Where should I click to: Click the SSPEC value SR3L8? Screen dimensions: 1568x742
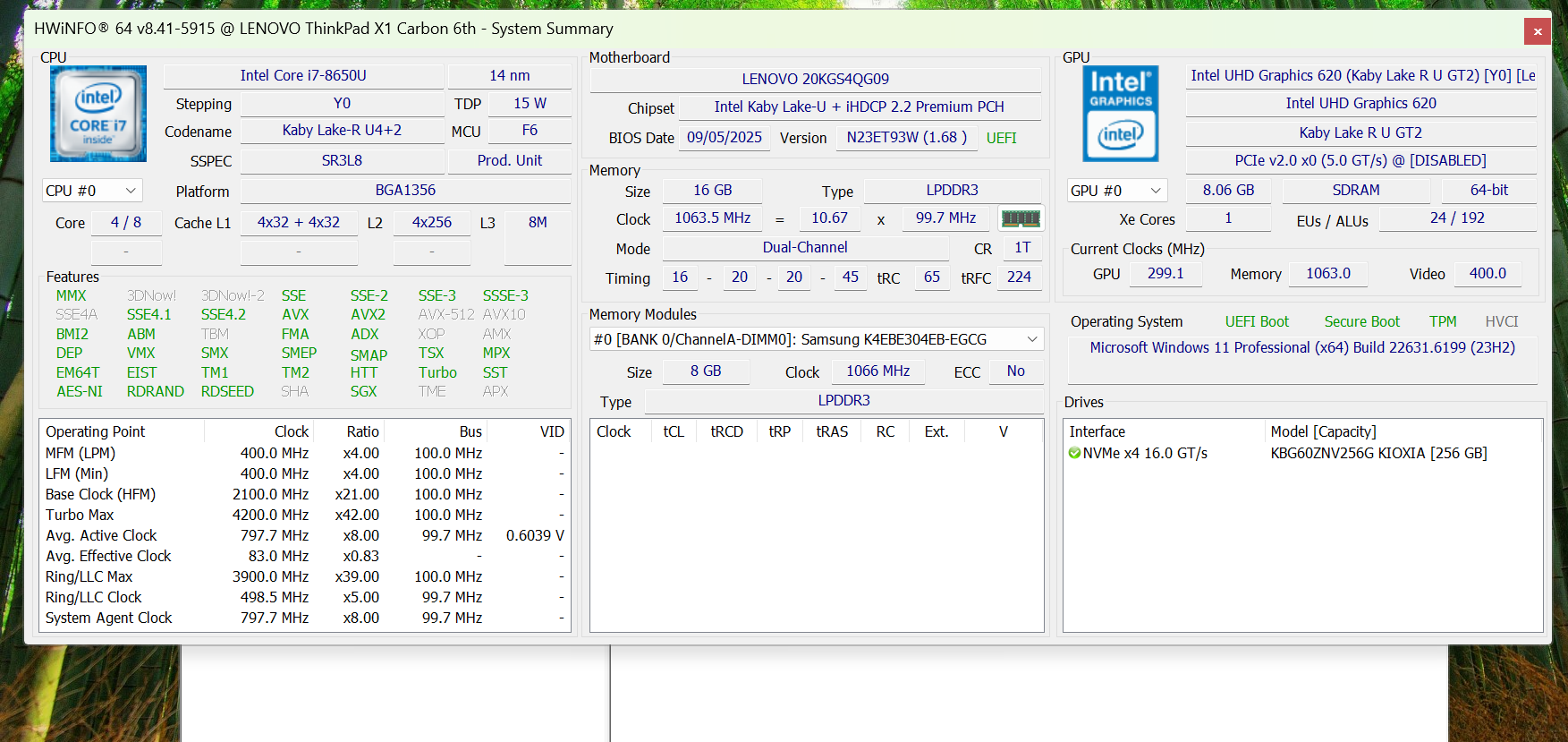(342, 161)
